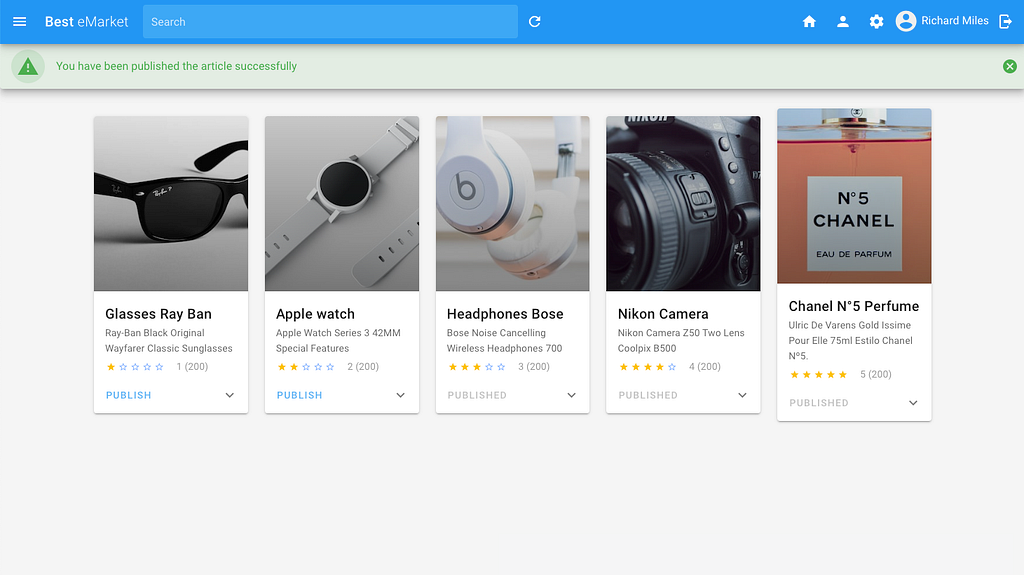Open the Ray Ban sunglasses product image
The width and height of the screenshot is (1024, 575).
pos(171,204)
